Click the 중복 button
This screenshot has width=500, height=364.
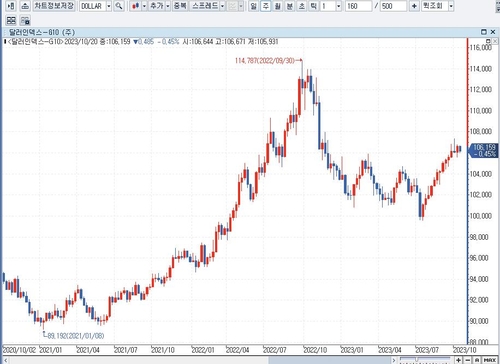point(180,6)
